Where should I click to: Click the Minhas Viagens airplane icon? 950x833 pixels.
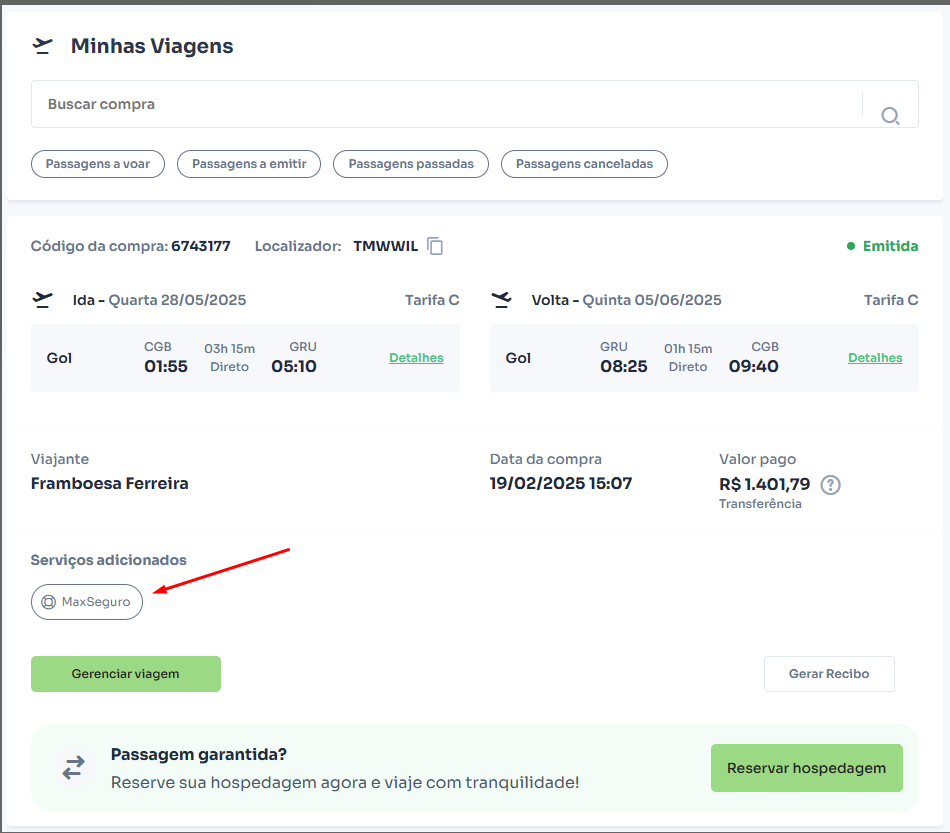tap(42, 46)
